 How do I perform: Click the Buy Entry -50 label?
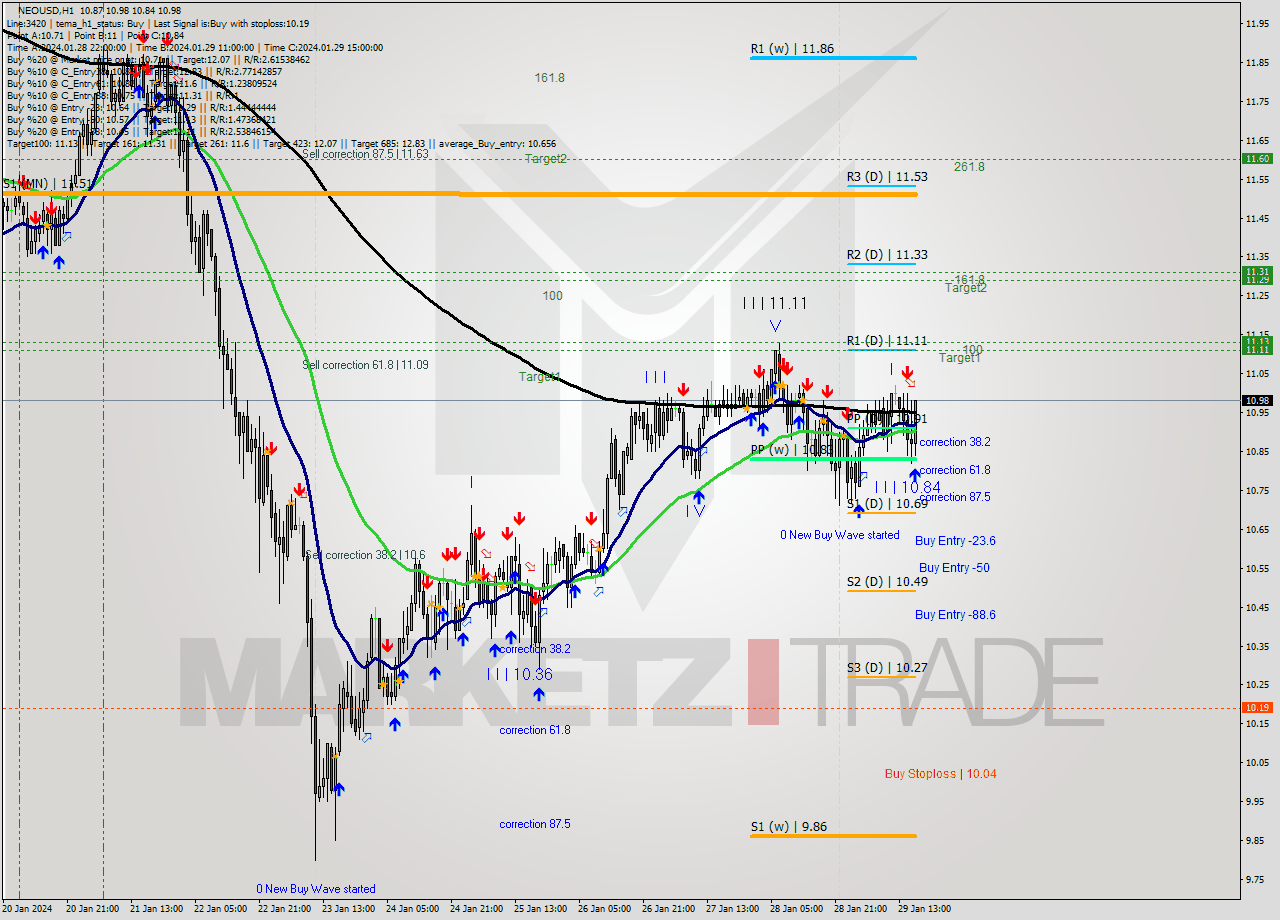(x=954, y=568)
